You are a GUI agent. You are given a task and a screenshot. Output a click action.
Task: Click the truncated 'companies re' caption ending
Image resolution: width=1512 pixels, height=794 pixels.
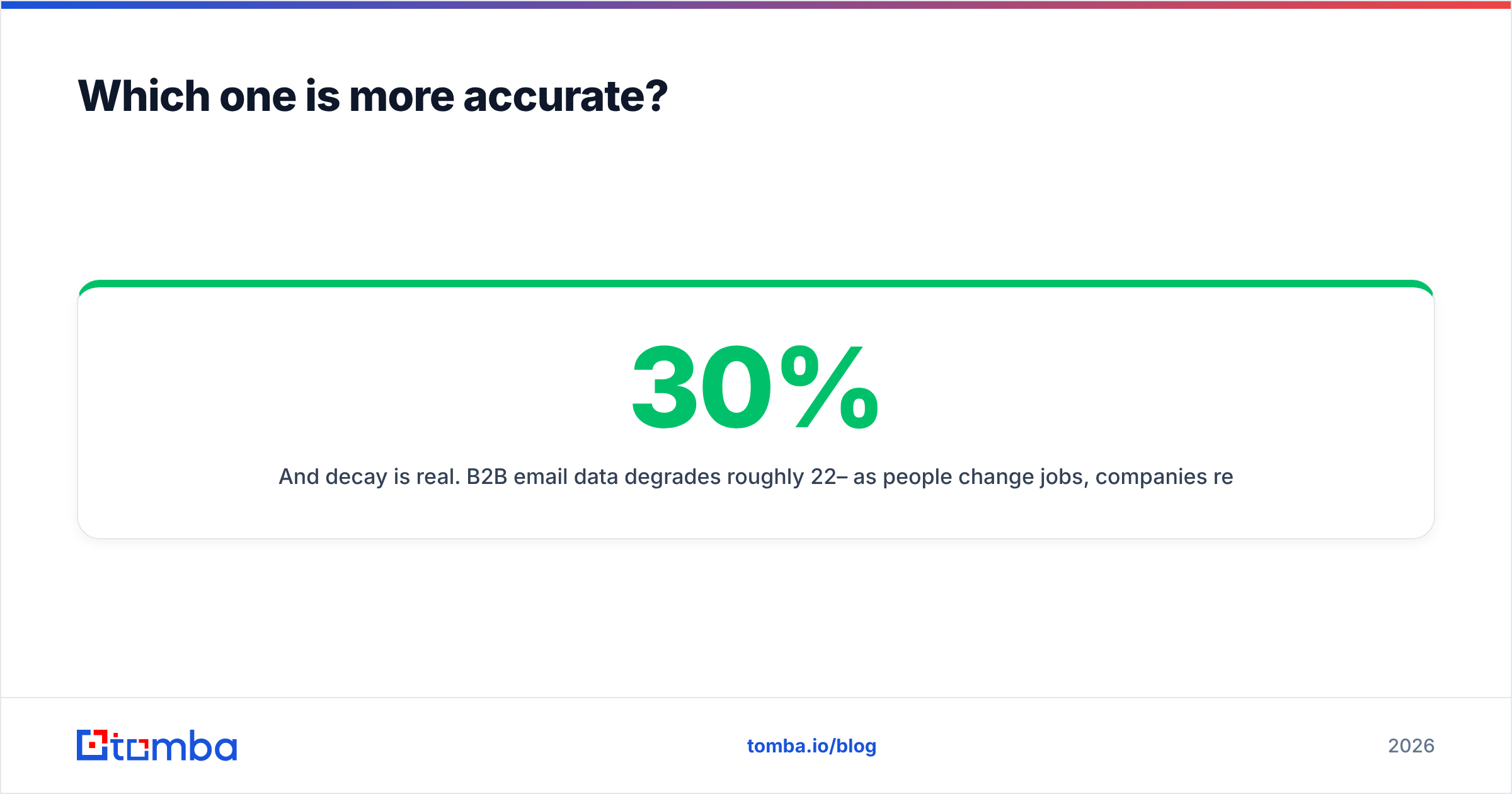[x=1164, y=477]
